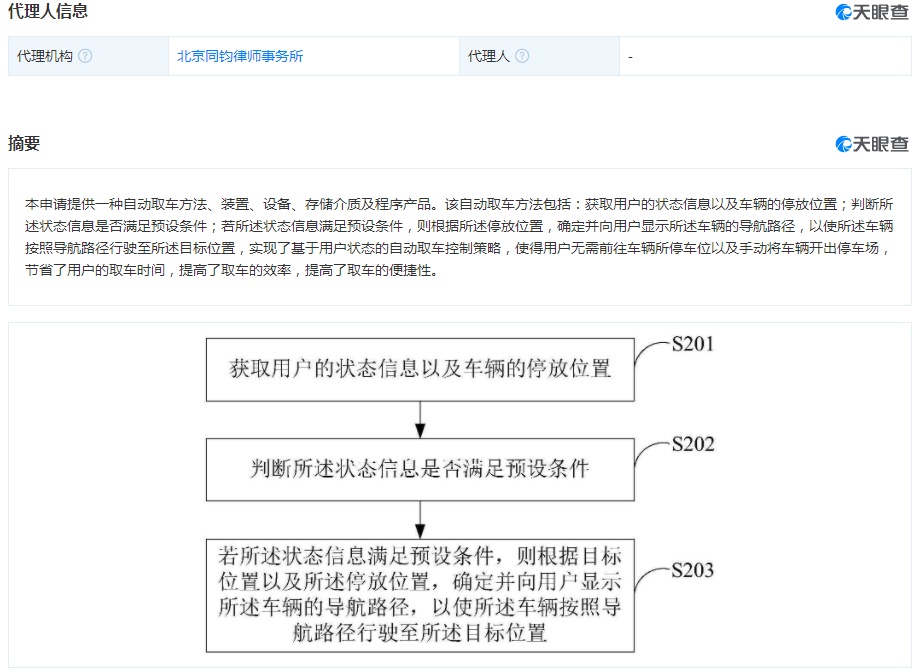
Task: Click the S201 step label in flowchart
Action: point(693,344)
